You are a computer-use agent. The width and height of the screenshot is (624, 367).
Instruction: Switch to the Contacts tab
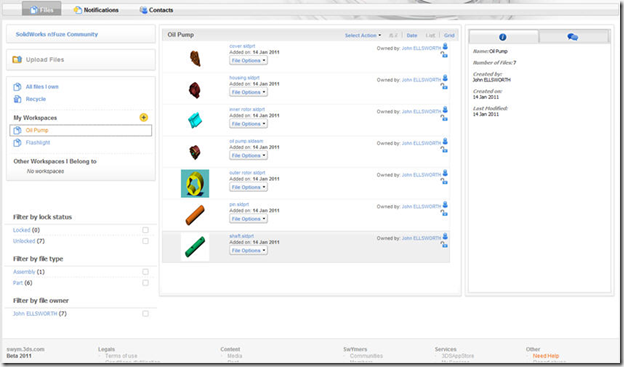(x=156, y=10)
